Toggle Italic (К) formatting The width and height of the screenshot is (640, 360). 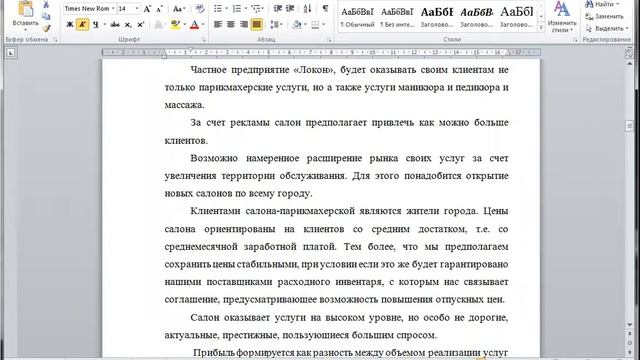click(x=82, y=25)
